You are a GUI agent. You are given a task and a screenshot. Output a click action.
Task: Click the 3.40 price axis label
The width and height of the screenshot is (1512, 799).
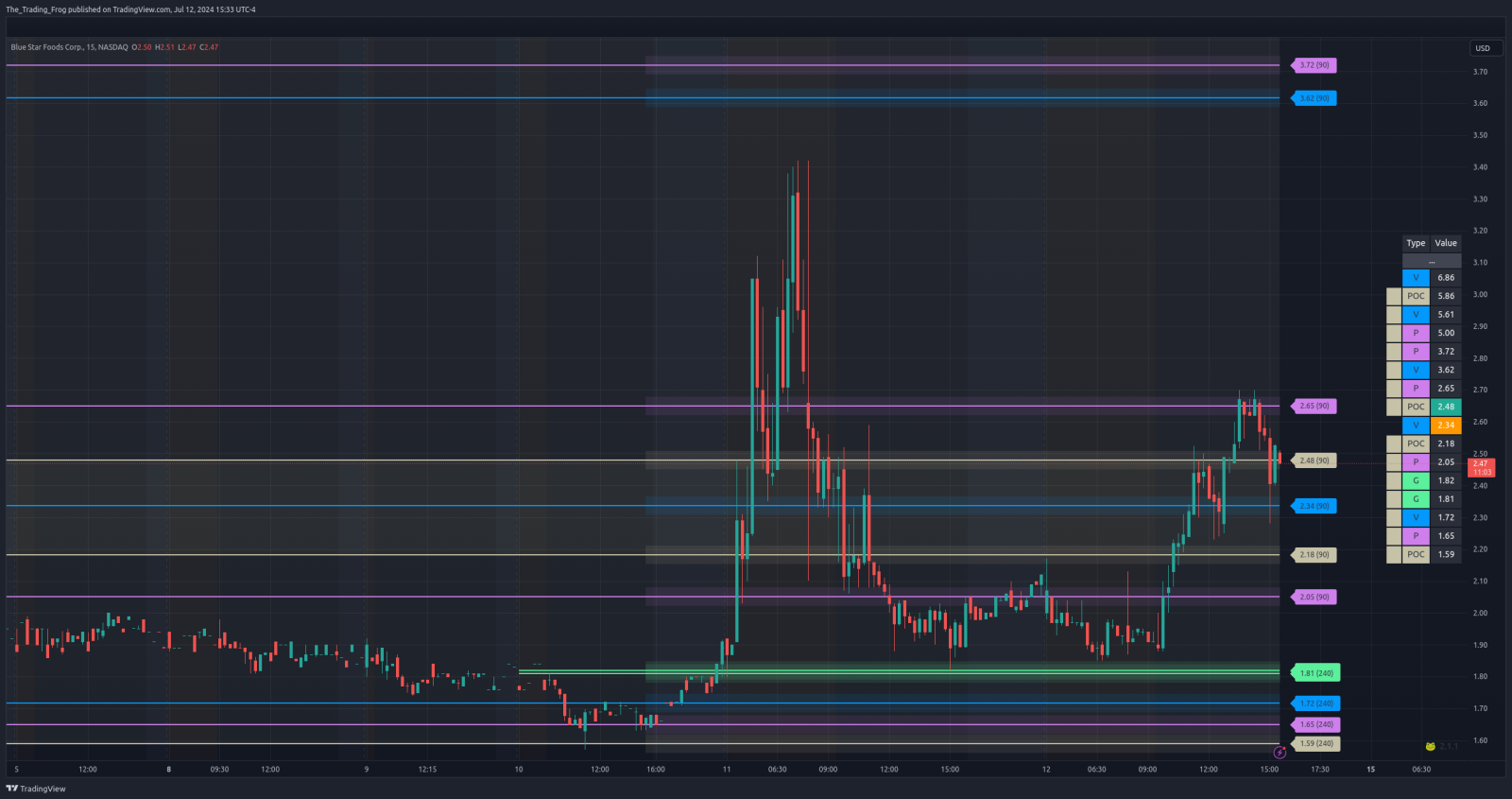pyautogui.click(x=1480, y=167)
